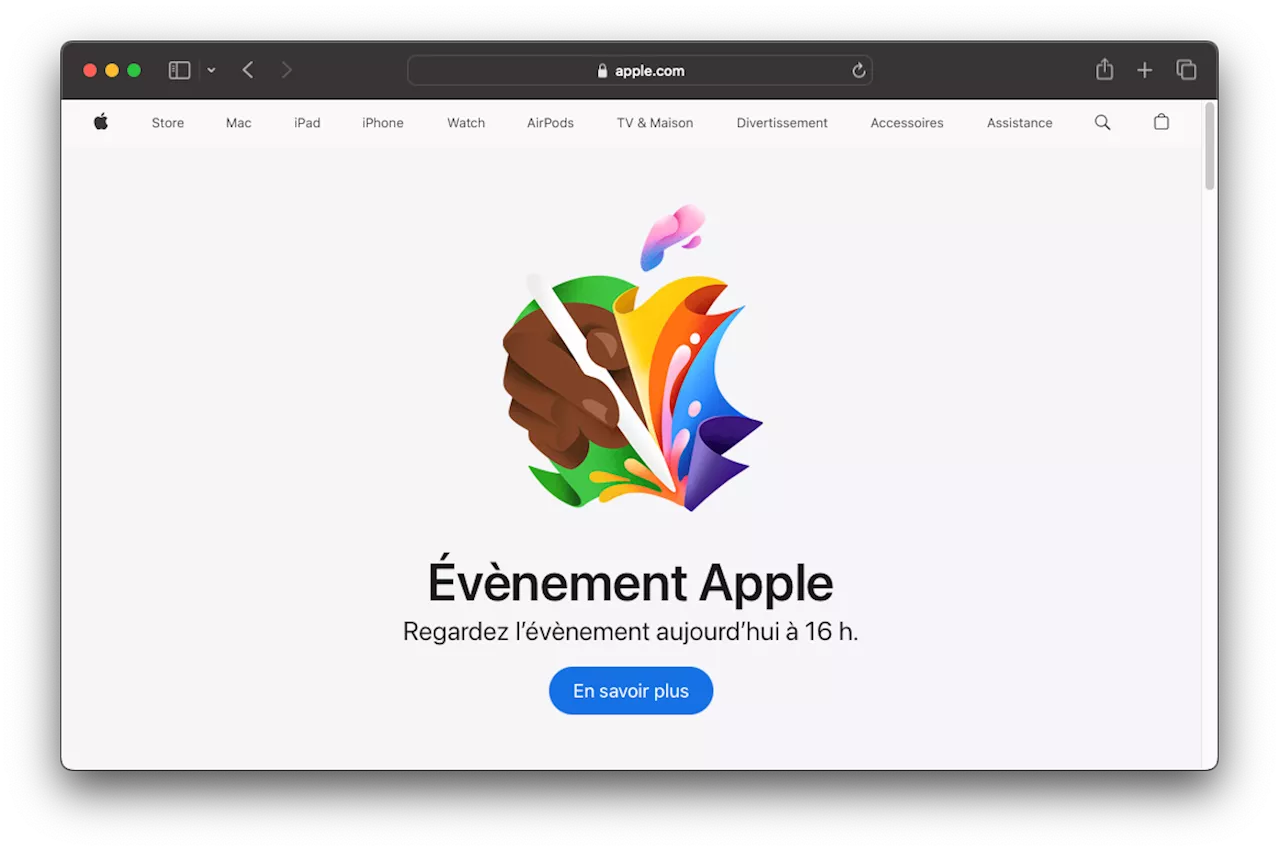Open the Assistance menu item

point(1020,123)
